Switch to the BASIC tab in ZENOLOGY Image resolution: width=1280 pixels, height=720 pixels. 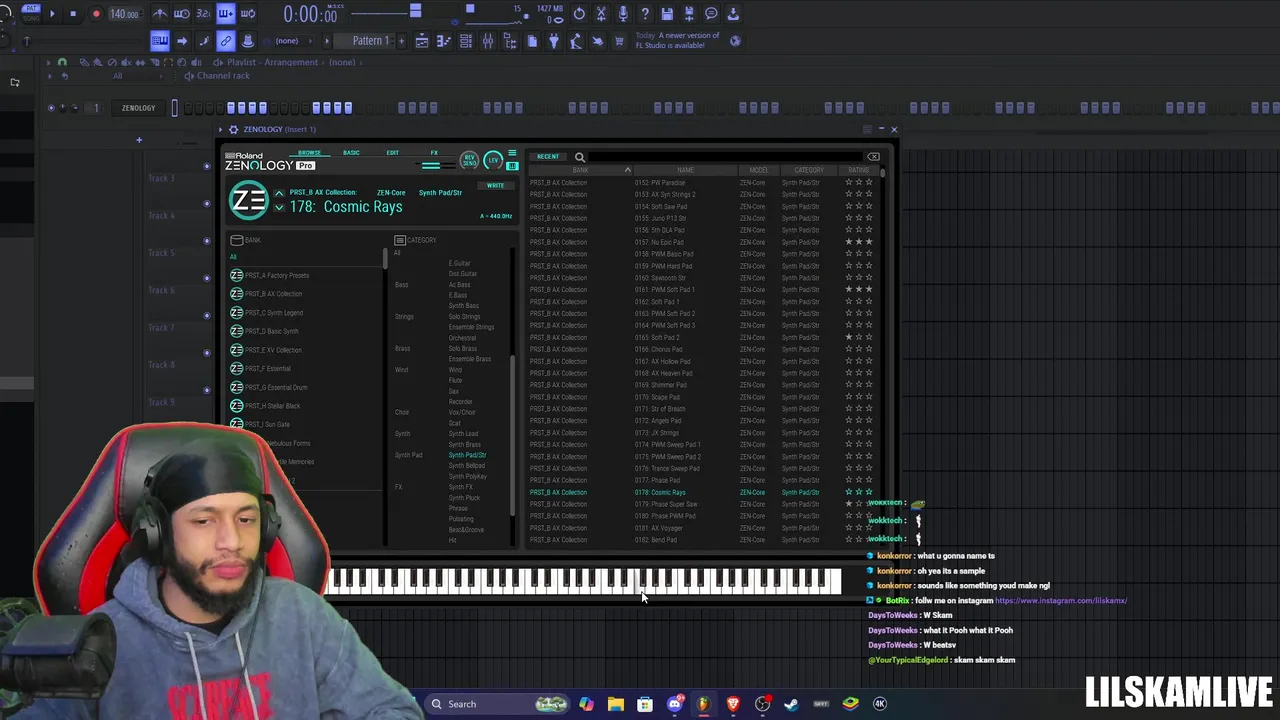click(351, 153)
